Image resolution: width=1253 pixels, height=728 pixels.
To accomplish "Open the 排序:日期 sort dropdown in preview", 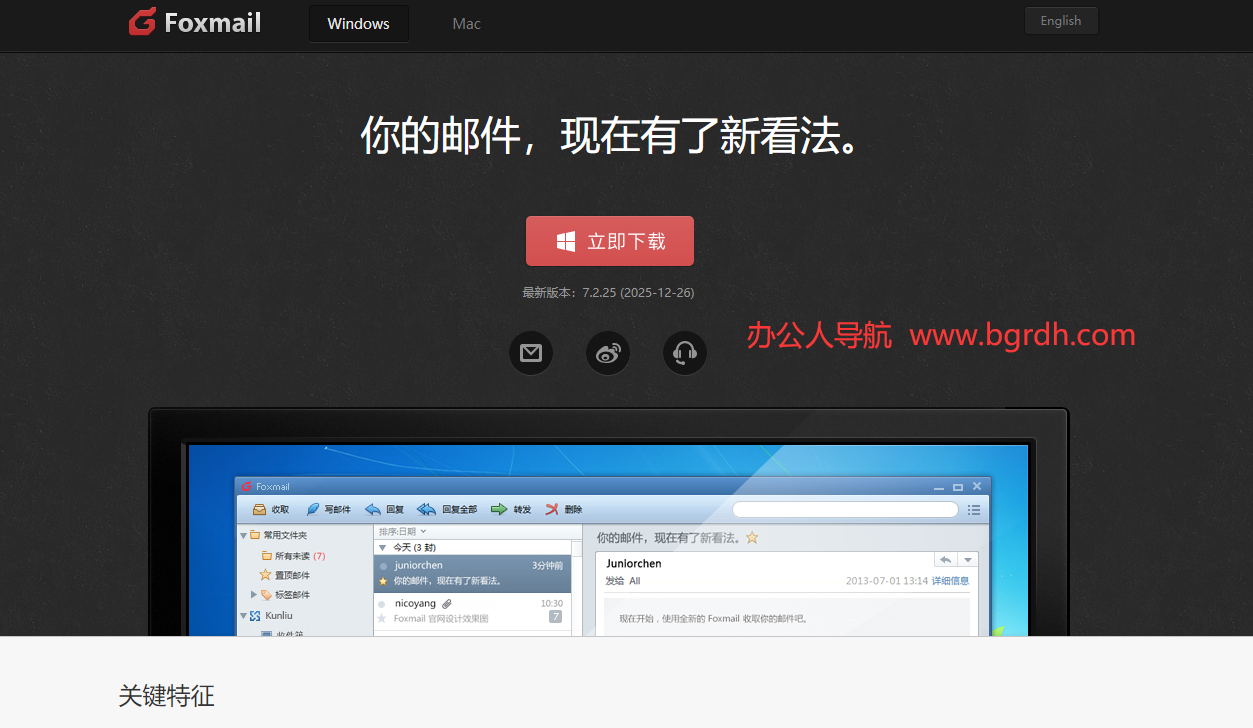I will click(403, 532).
